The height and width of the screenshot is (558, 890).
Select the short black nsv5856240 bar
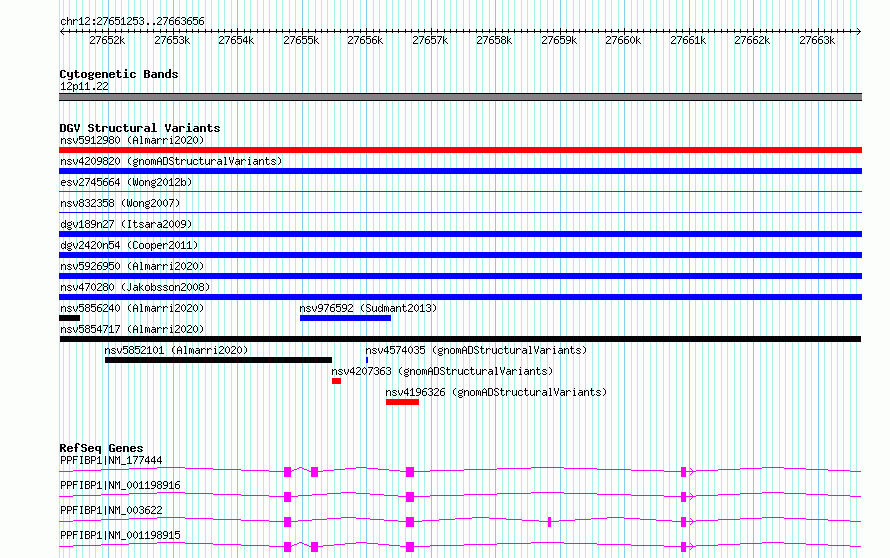click(69, 318)
